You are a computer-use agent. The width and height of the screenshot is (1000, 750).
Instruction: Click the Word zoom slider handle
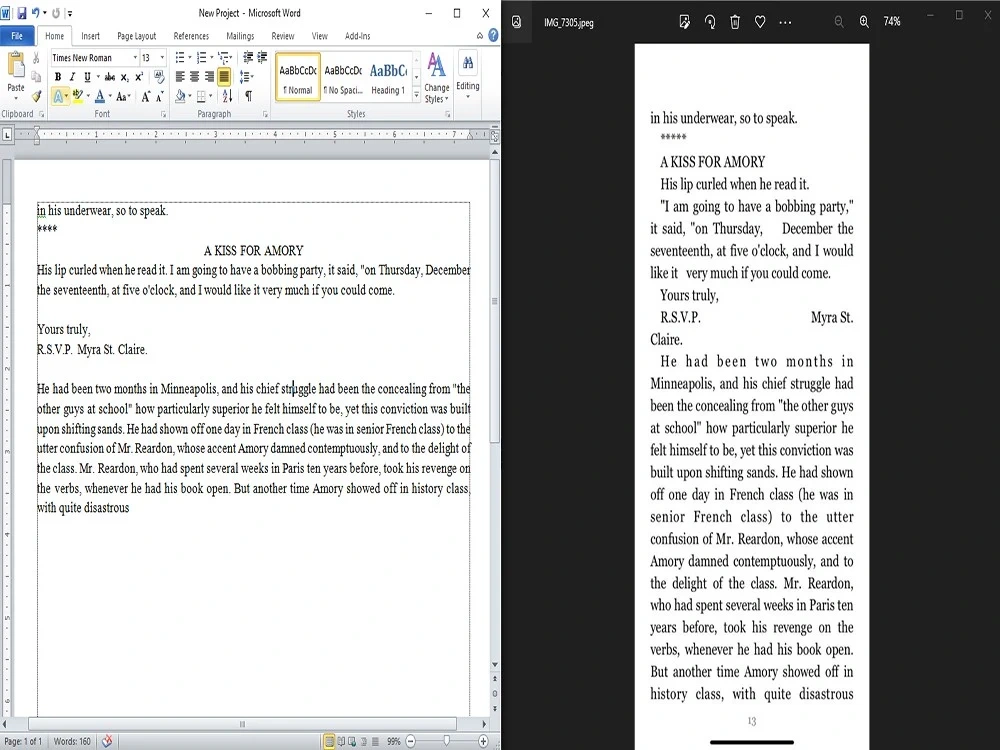[447, 741]
